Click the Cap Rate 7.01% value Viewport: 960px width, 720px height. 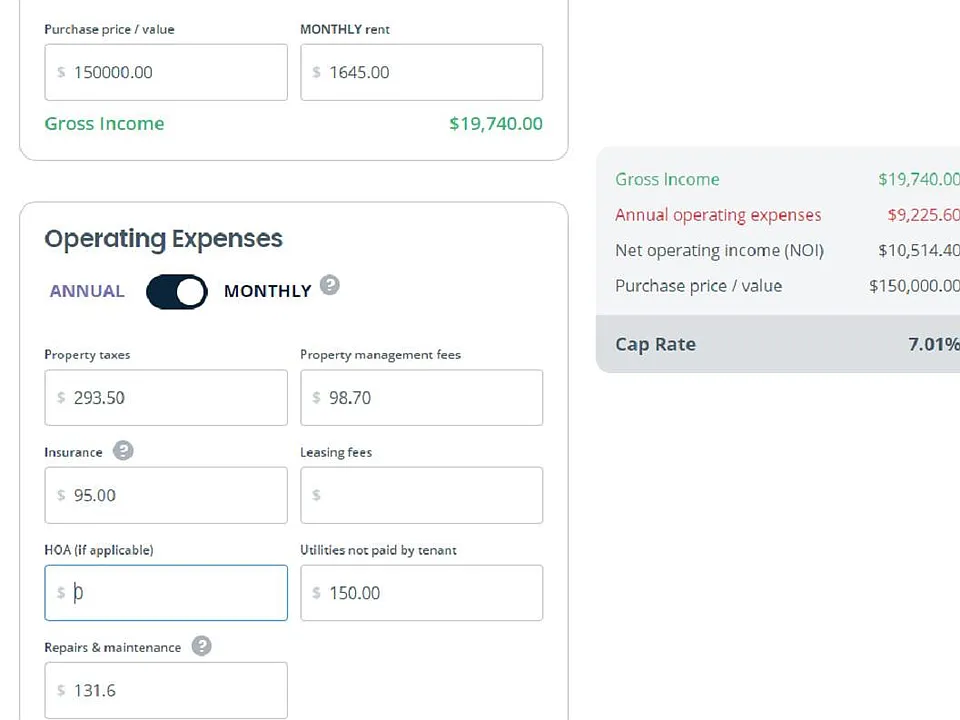[x=934, y=344]
